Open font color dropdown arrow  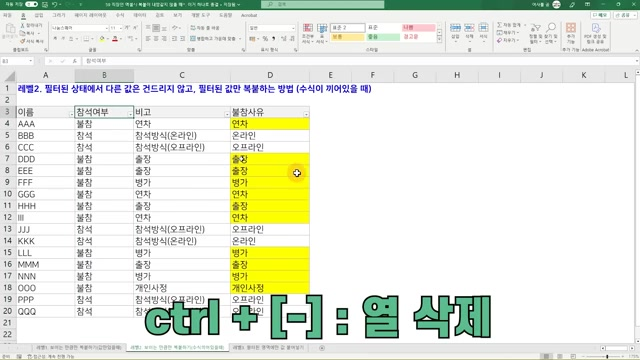click(121, 39)
